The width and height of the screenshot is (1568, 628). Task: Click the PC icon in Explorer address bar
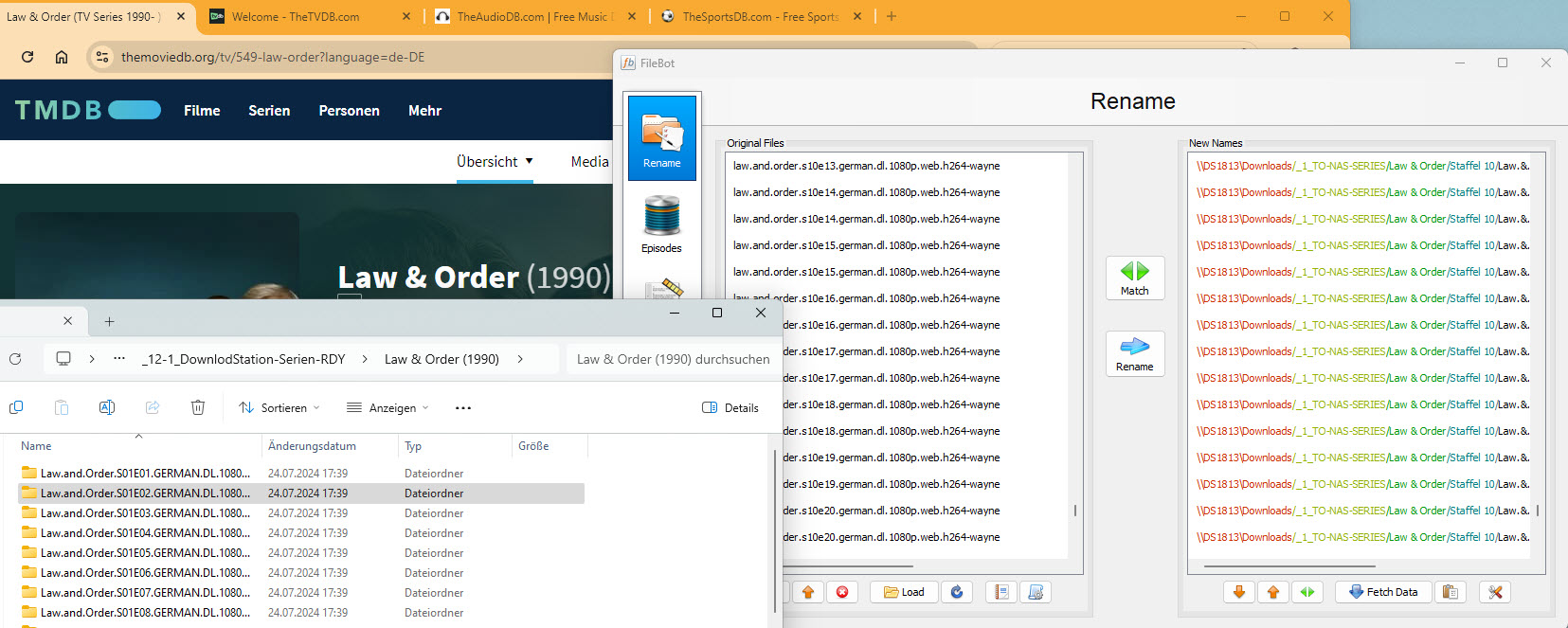[x=63, y=359]
